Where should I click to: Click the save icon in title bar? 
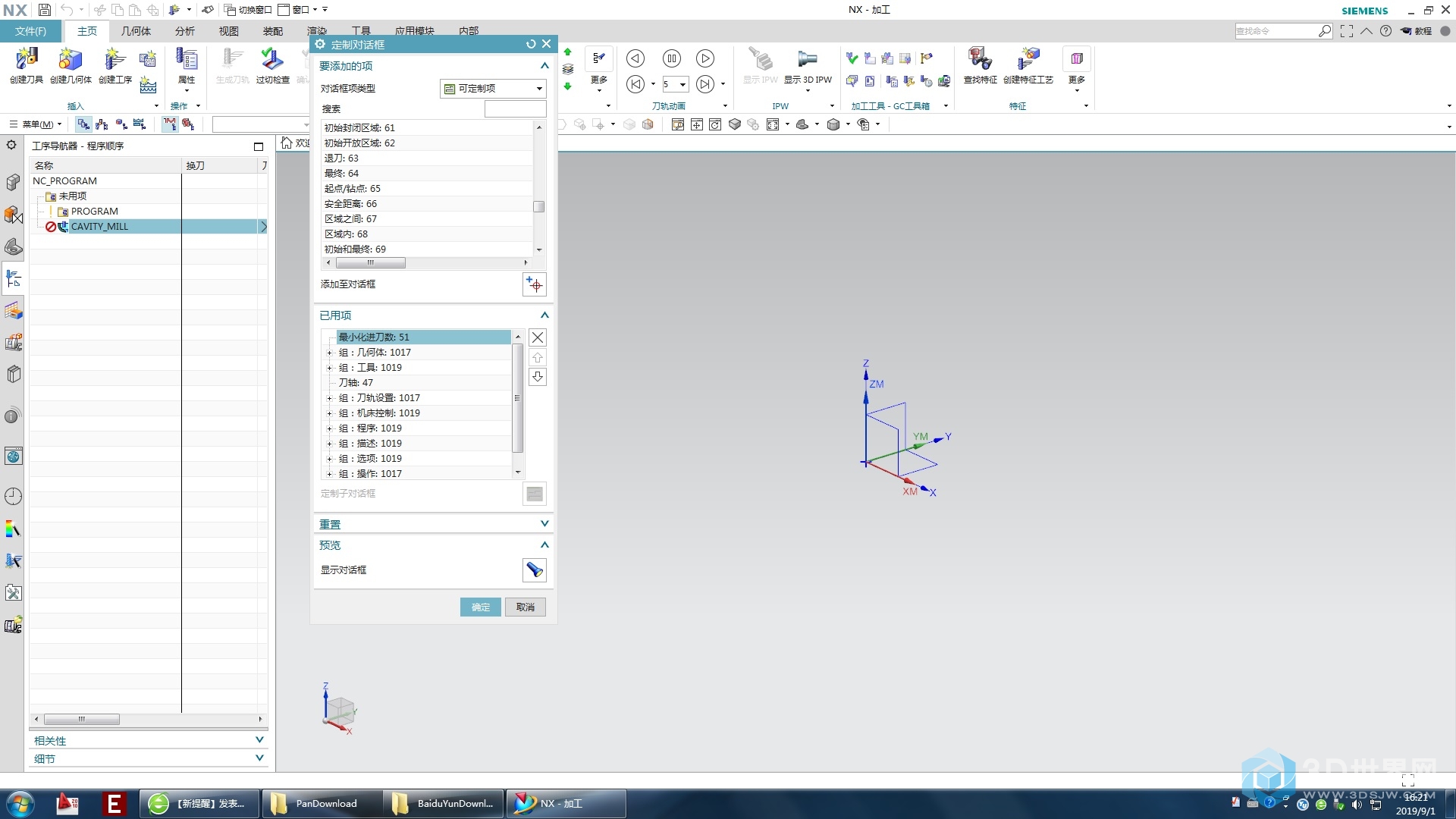[x=45, y=10]
